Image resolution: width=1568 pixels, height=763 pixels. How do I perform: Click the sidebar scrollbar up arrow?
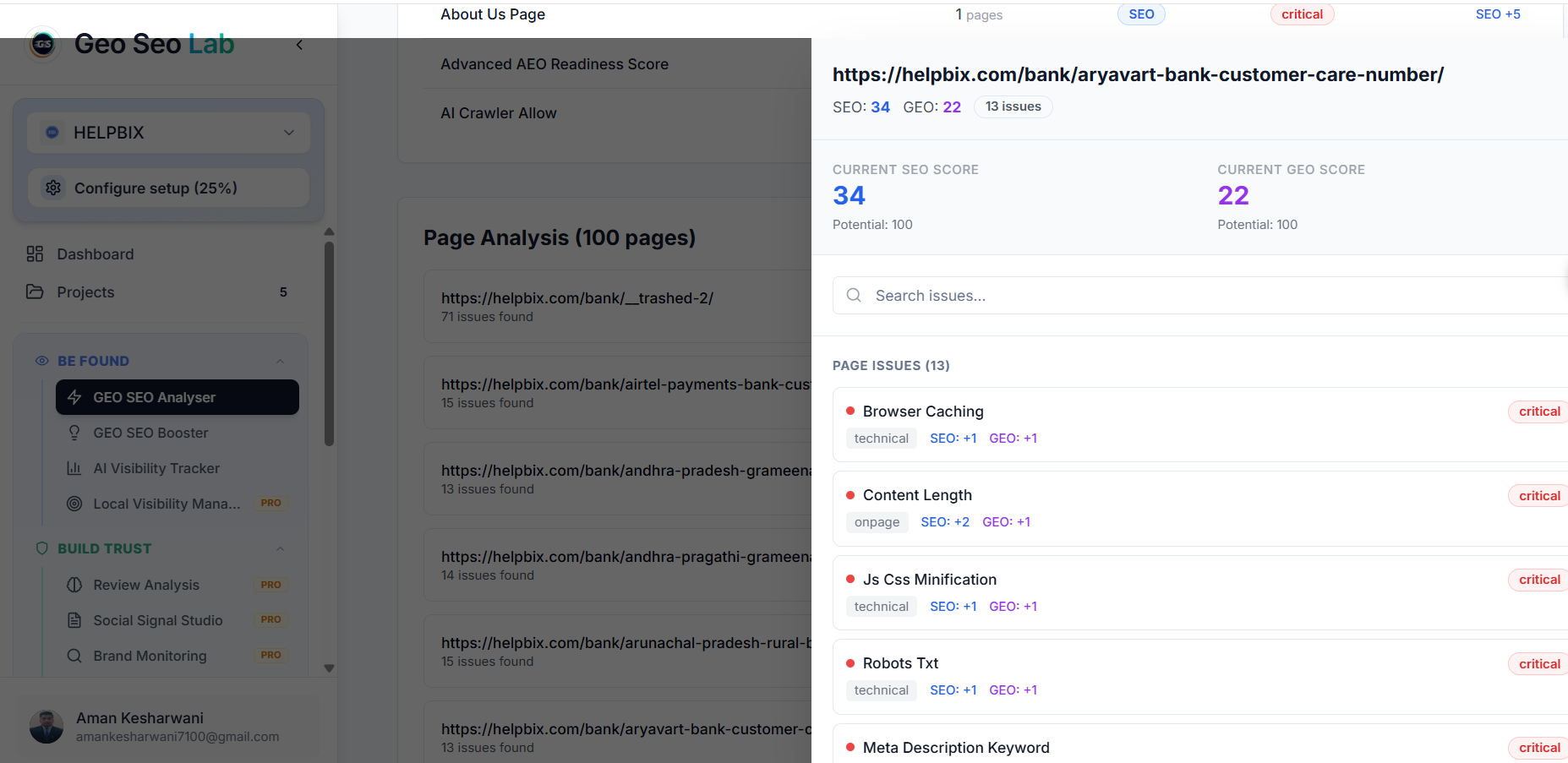(x=330, y=232)
